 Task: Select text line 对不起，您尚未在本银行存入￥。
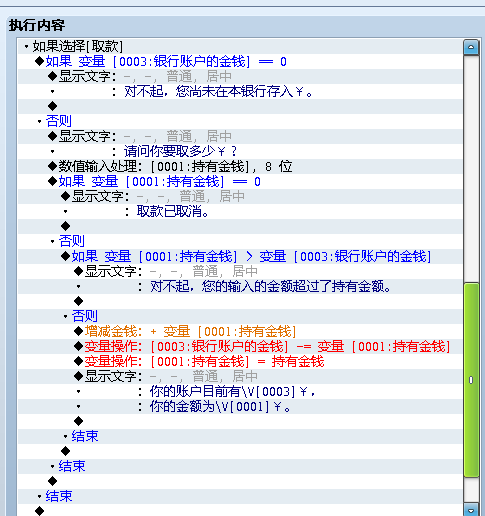point(240,91)
